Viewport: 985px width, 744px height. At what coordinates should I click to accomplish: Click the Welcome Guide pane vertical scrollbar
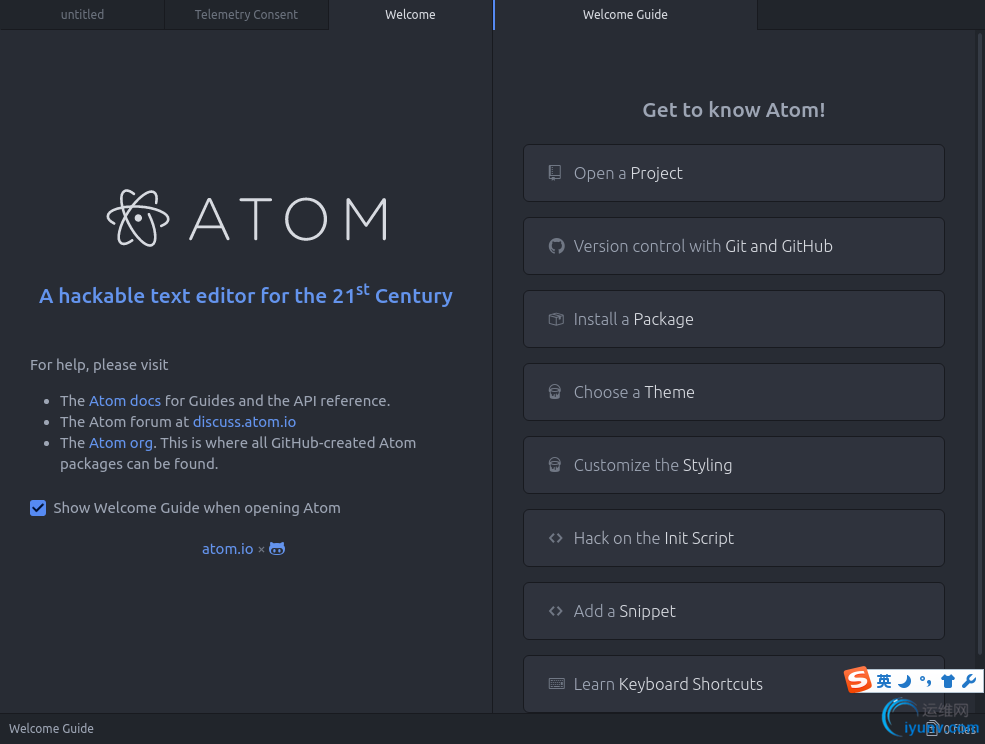point(980,346)
